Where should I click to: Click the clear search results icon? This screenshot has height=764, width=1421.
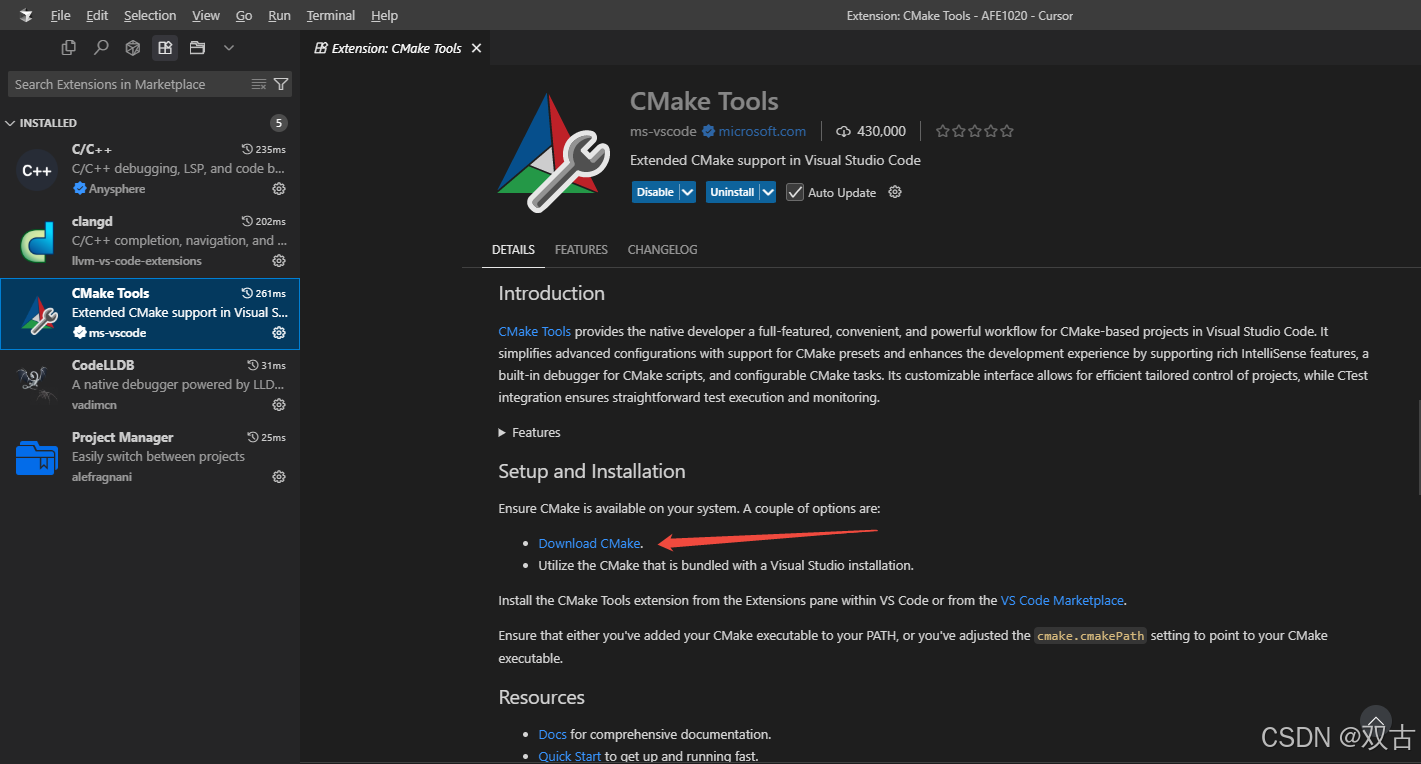click(258, 84)
